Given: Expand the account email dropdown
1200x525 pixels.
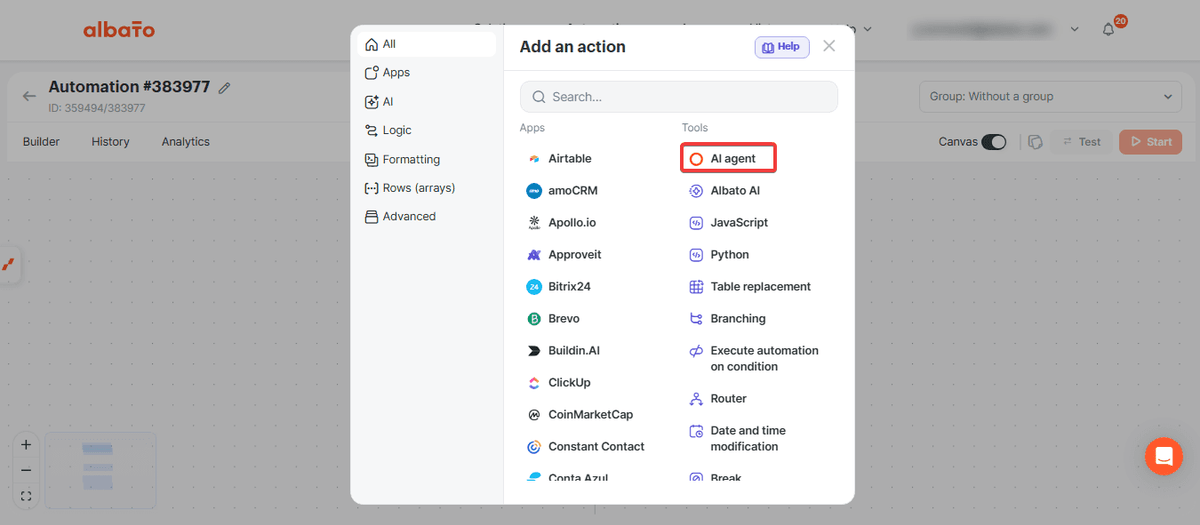Looking at the screenshot, I should tap(1075, 29).
